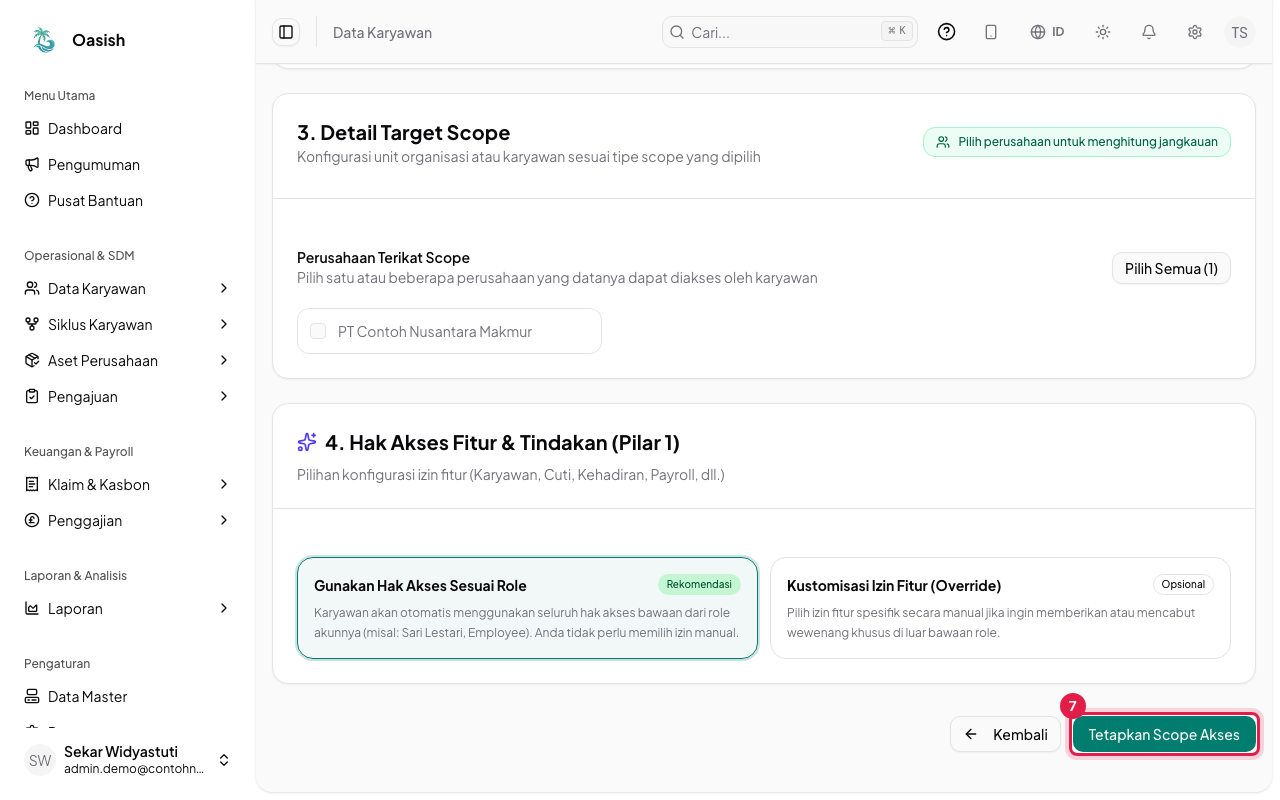This screenshot has width=1280, height=800.
Task: Click the Cari search field
Action: point(790,32)
